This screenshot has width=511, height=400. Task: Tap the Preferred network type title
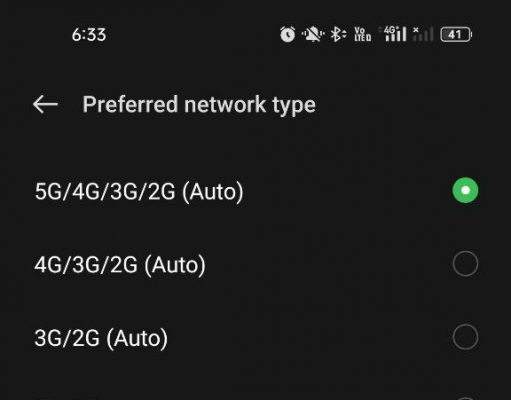click(x=199, y=105)
